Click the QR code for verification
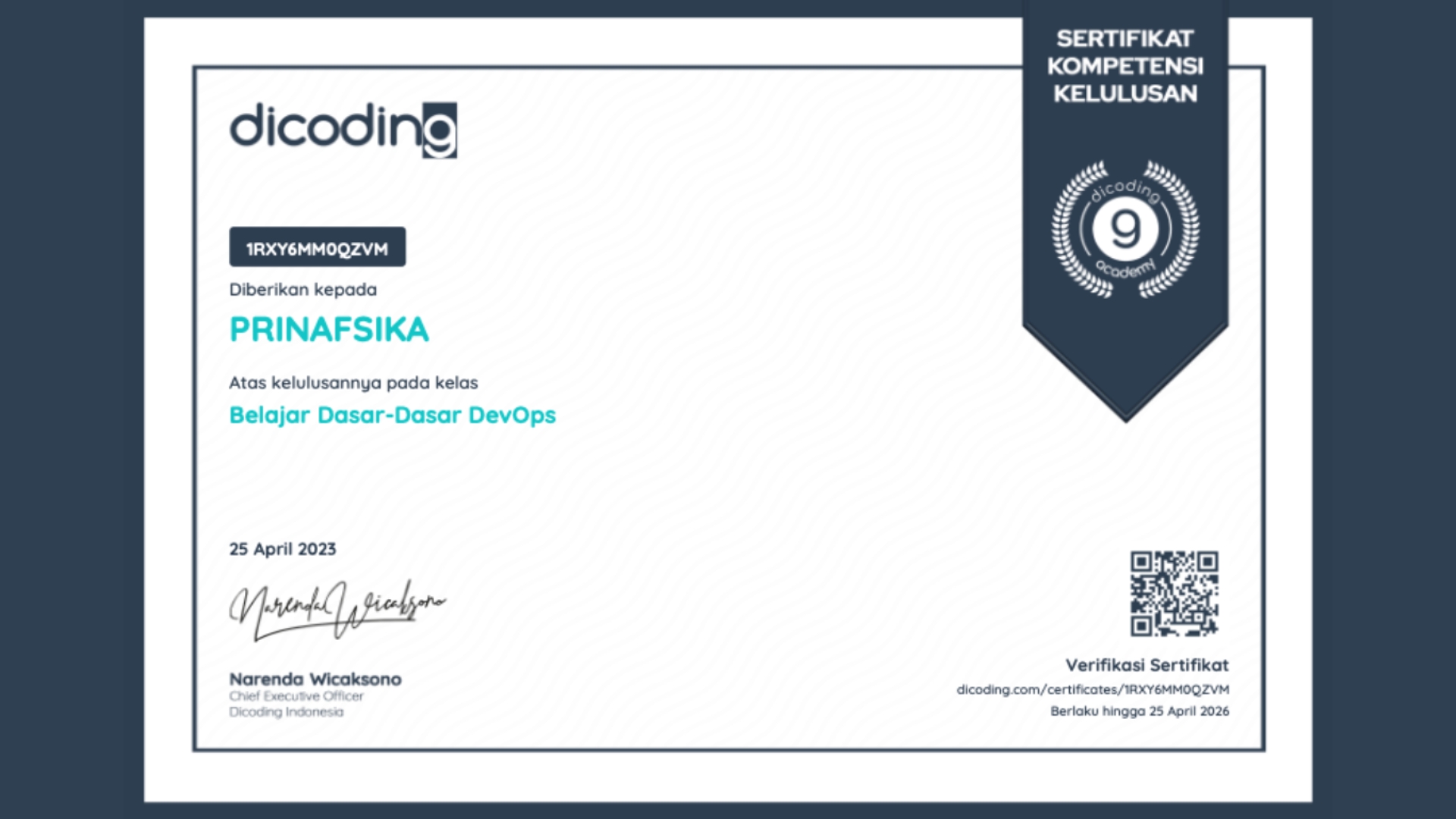This screenshot has width=1456, height=819. coord(1174,593)
